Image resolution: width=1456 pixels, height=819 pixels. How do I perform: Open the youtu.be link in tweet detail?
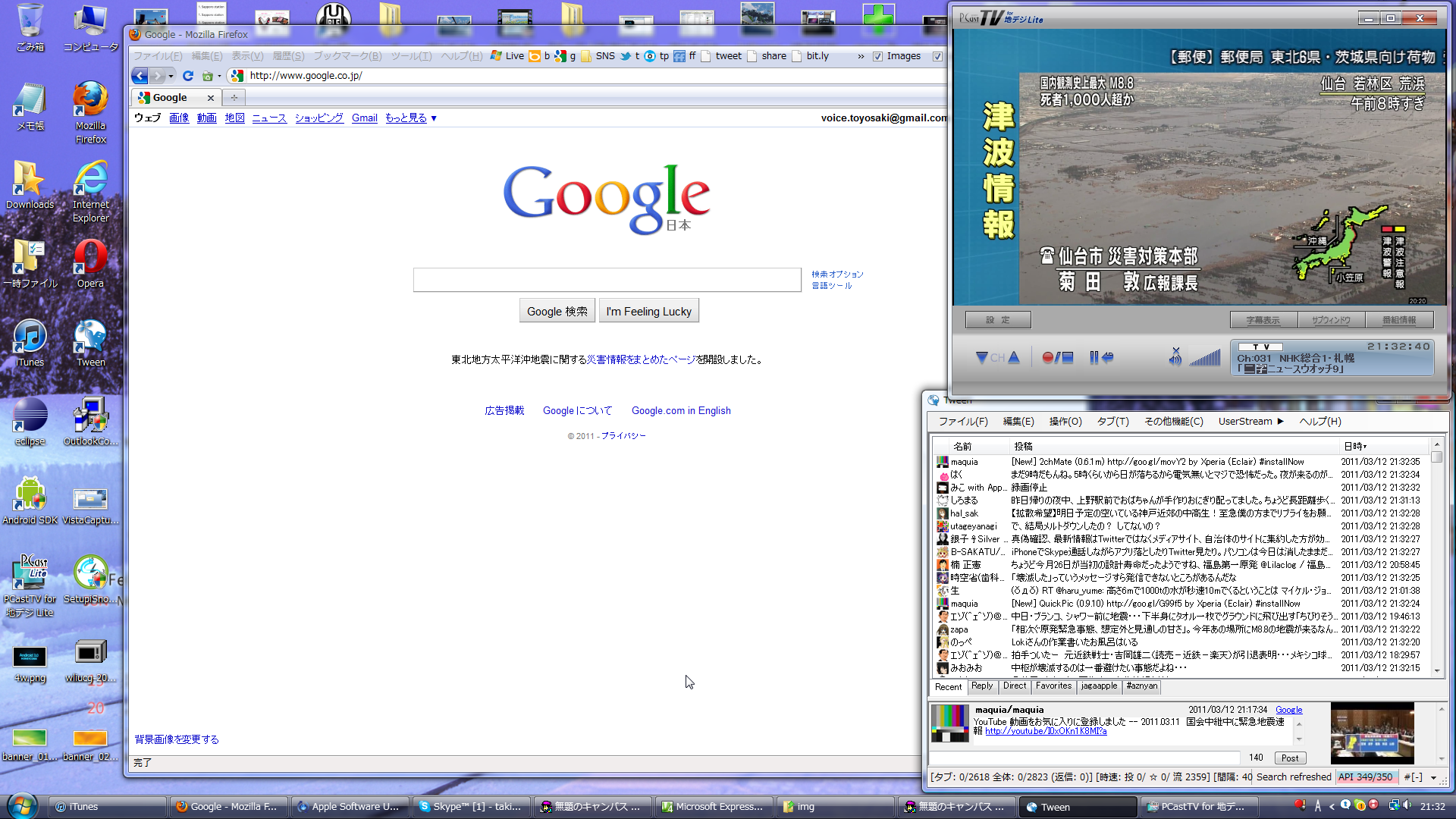[1046, 731]
